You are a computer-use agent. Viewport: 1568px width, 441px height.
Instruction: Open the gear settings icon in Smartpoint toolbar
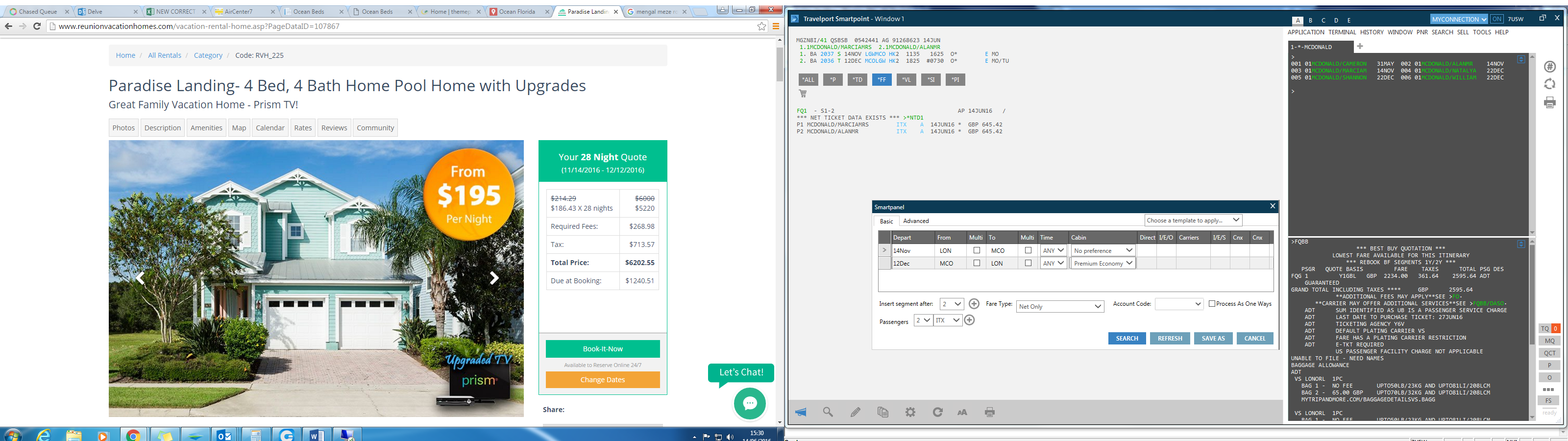coord(910,413)
